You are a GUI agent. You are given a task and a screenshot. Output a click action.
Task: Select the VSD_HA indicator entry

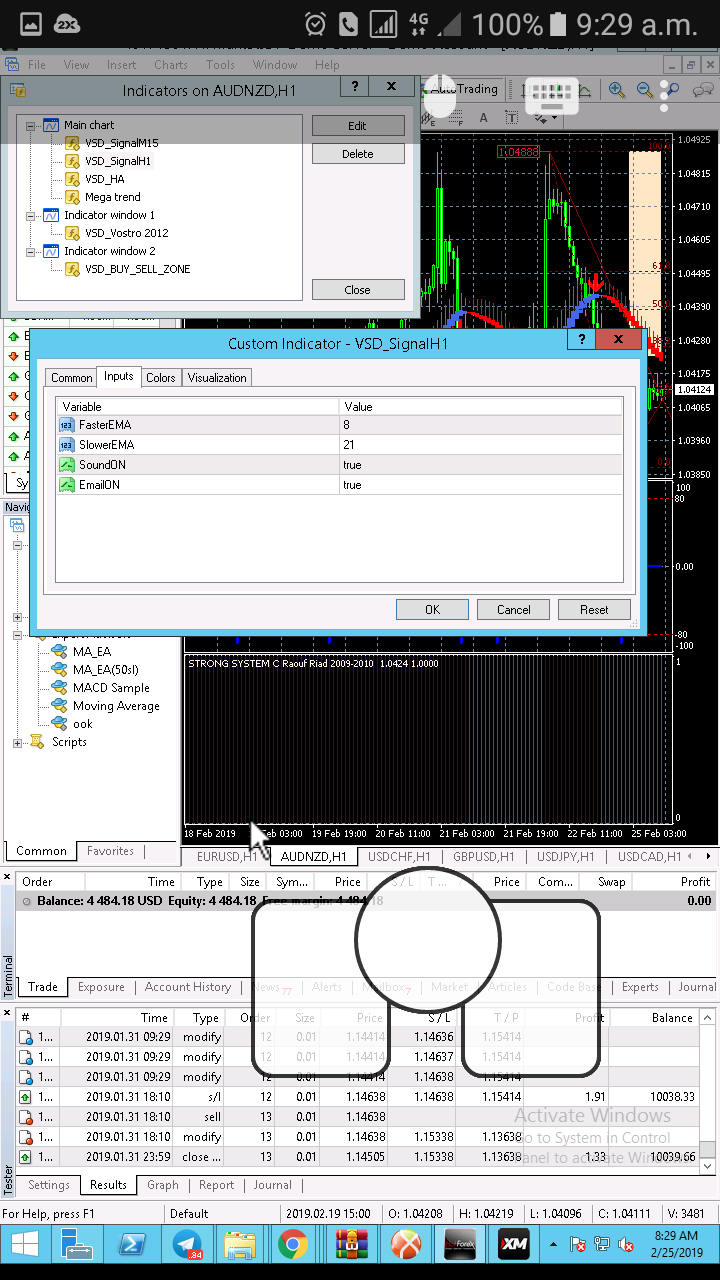(x=105, y=179)
